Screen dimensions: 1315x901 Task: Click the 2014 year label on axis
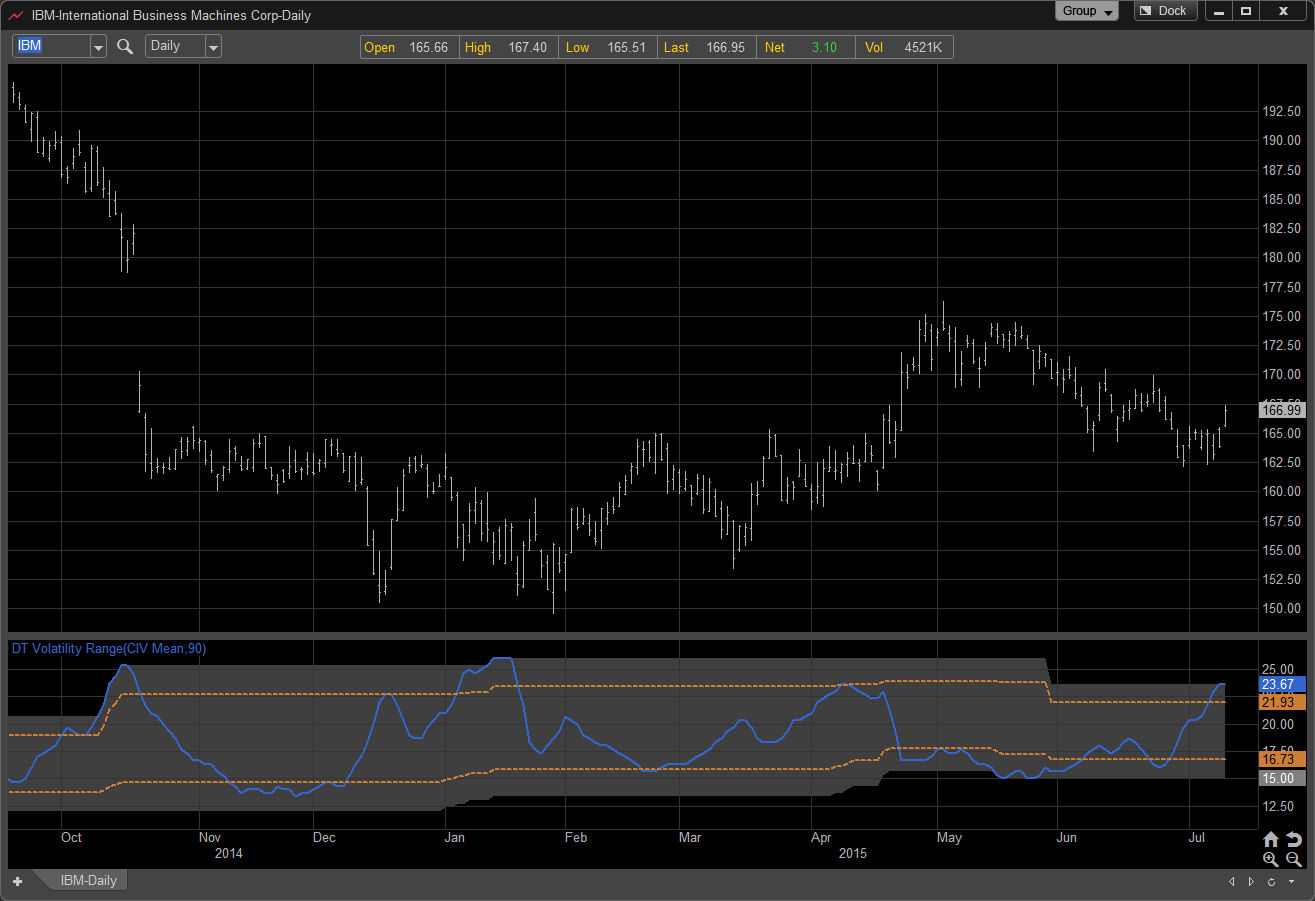coord(229,853)
